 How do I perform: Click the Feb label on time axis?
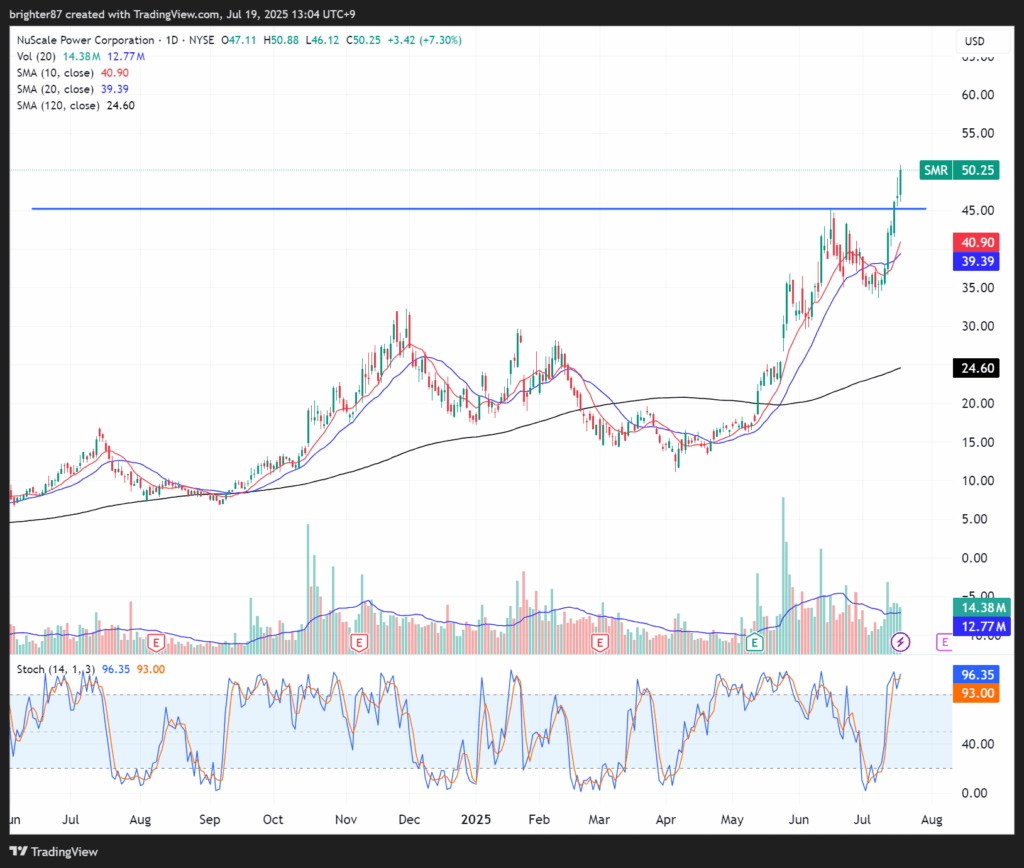point(539,819)
